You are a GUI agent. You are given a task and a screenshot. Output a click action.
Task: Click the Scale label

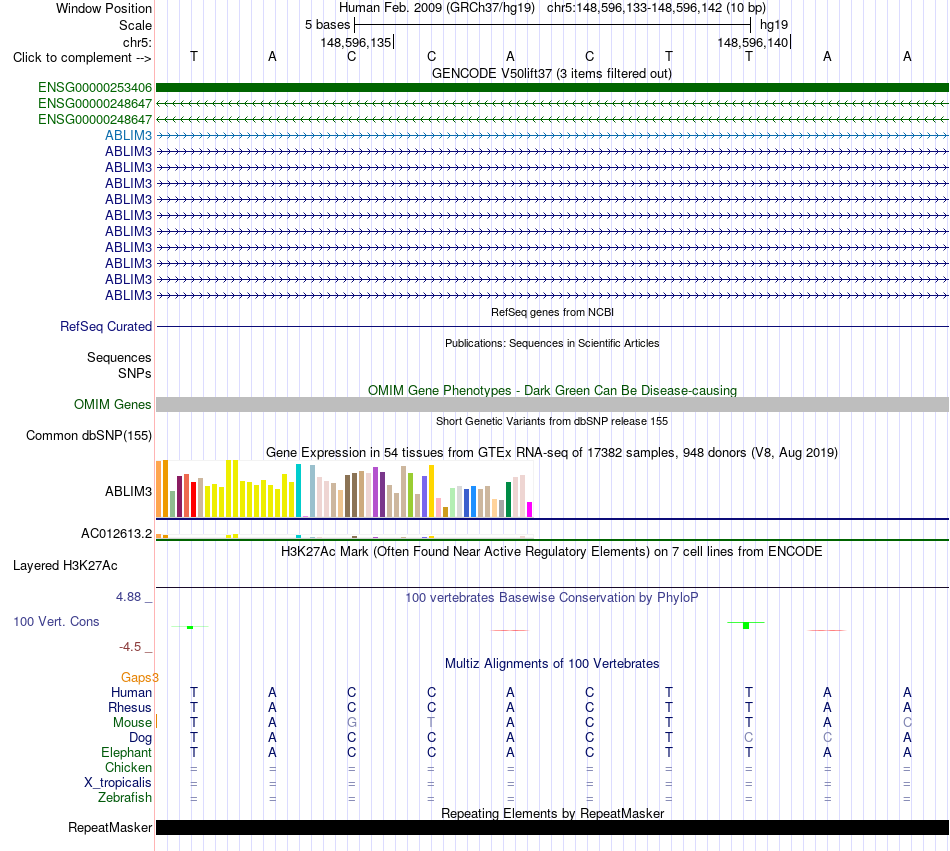[135, 25]
